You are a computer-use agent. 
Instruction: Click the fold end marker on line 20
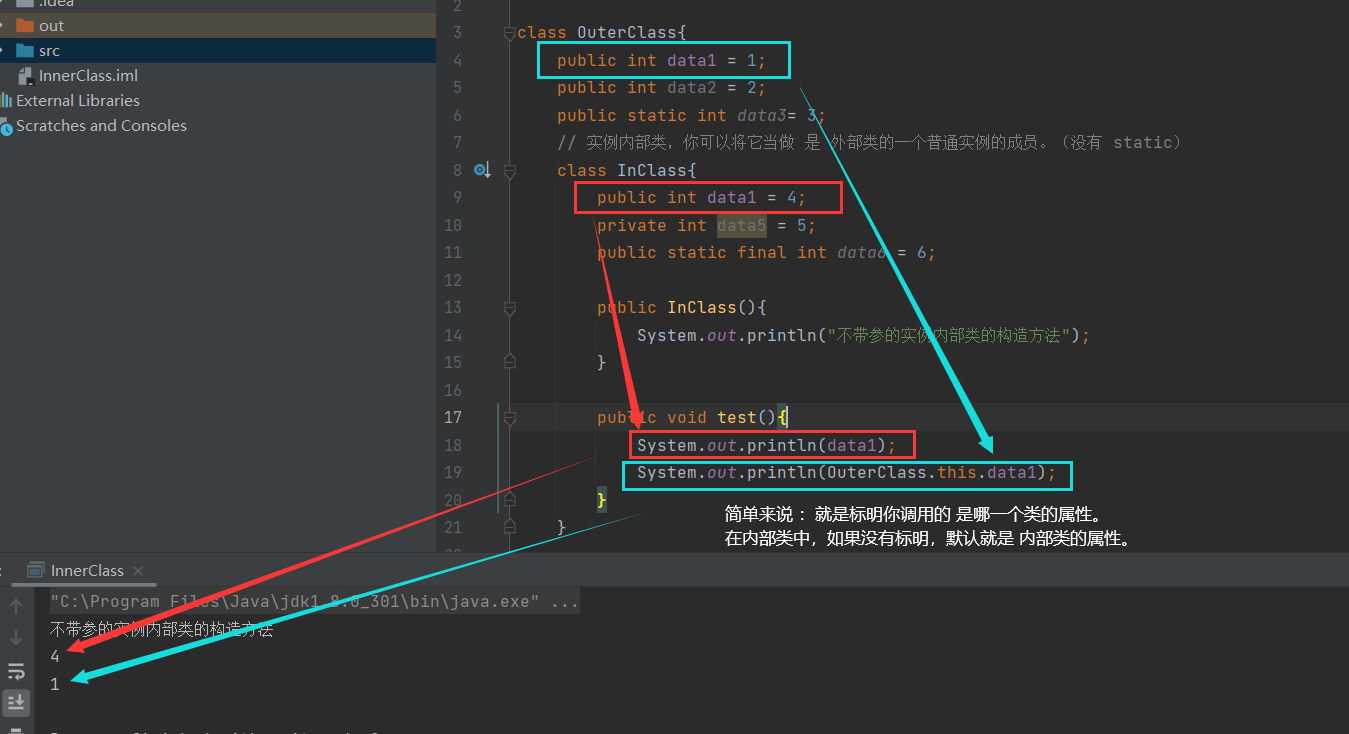tap(510, 498)
